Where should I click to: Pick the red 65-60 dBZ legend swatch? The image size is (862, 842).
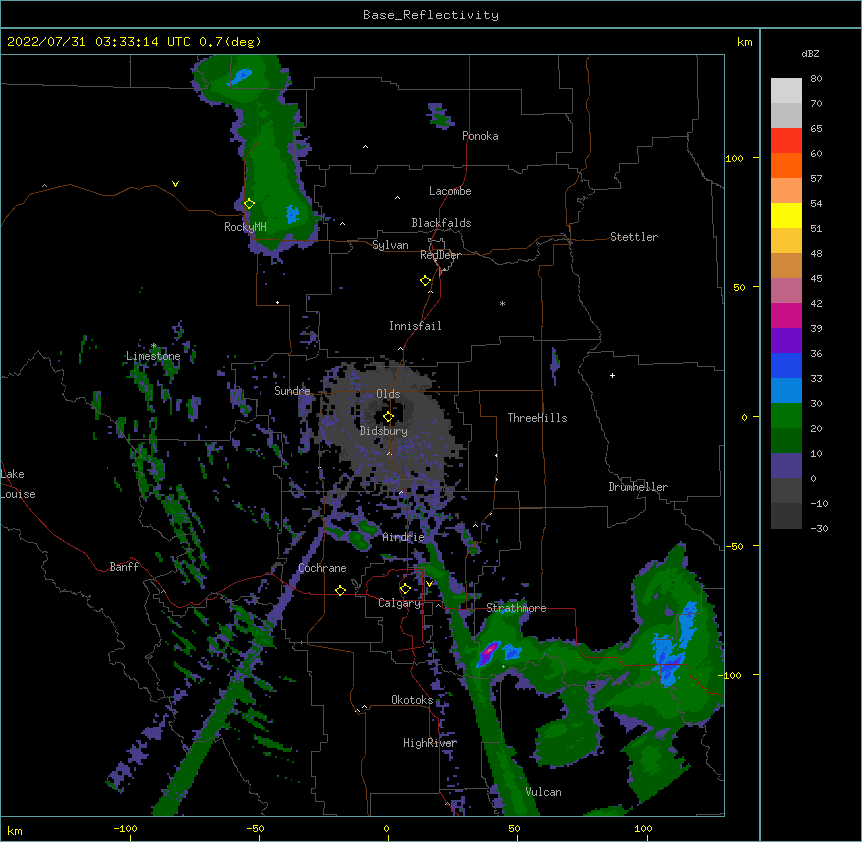click(786, 140)
